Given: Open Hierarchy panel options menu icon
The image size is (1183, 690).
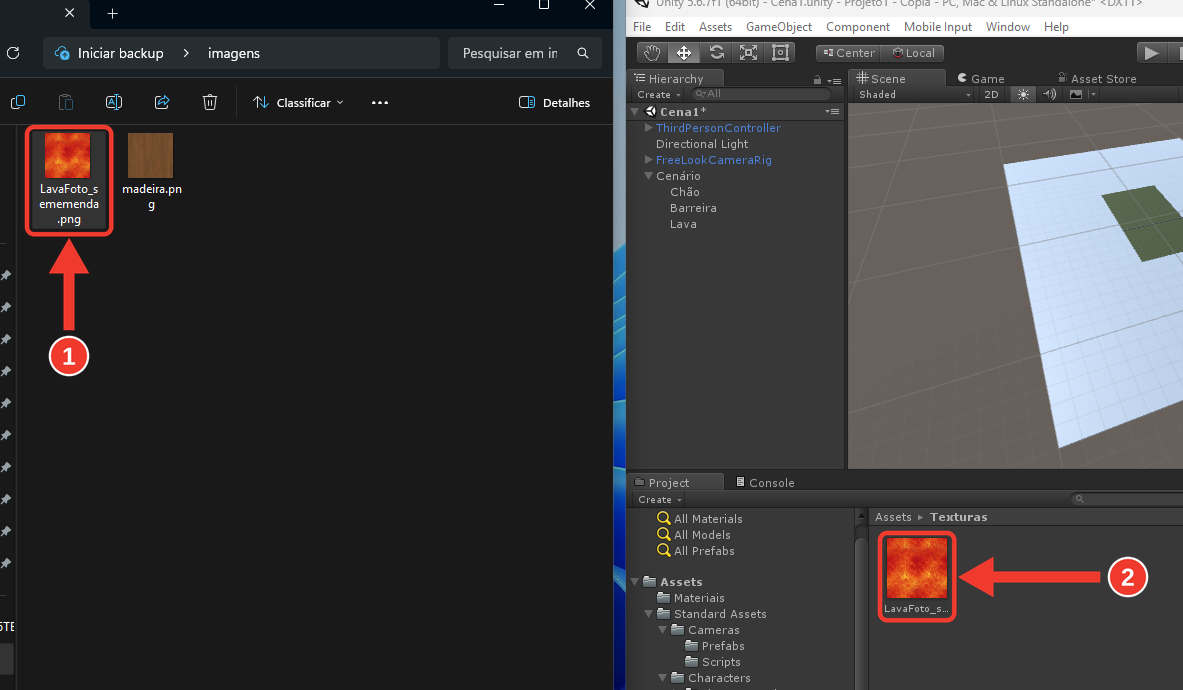Looking at the screenshot, I should pos(834,80).
